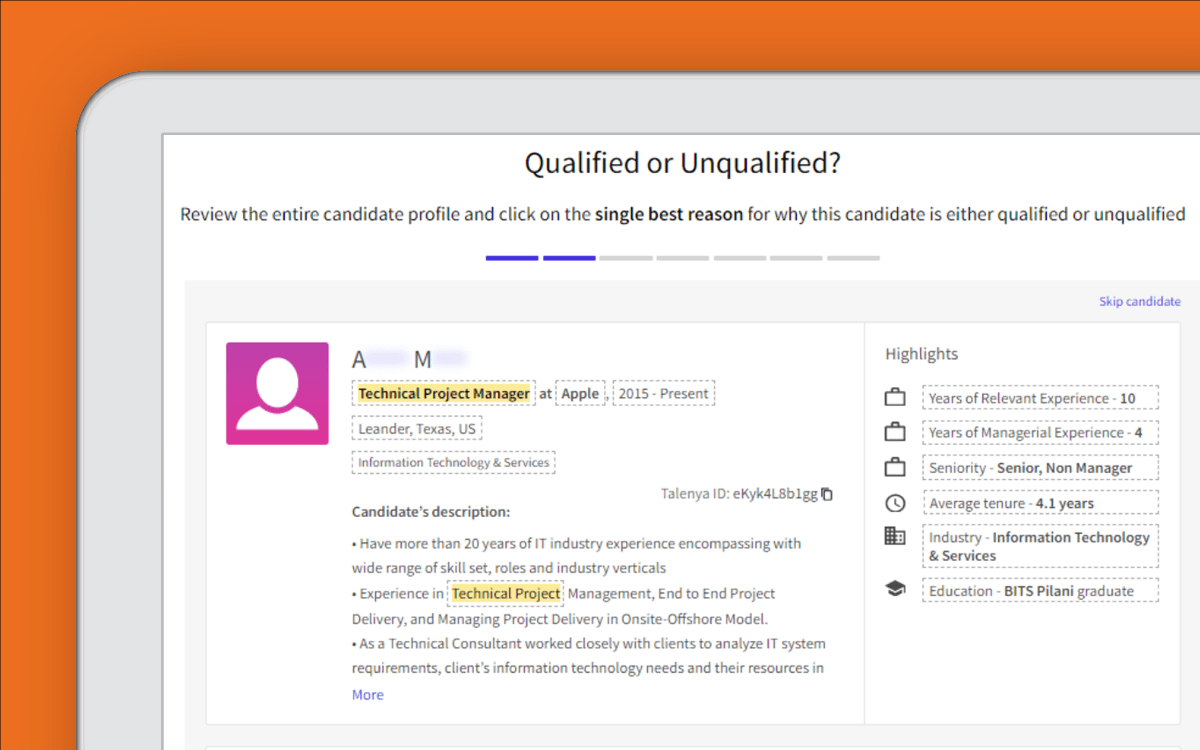Screen dimensions: 1200x750
Task: Click the Qualified or Unqualified? title
Action: [683, 163]
